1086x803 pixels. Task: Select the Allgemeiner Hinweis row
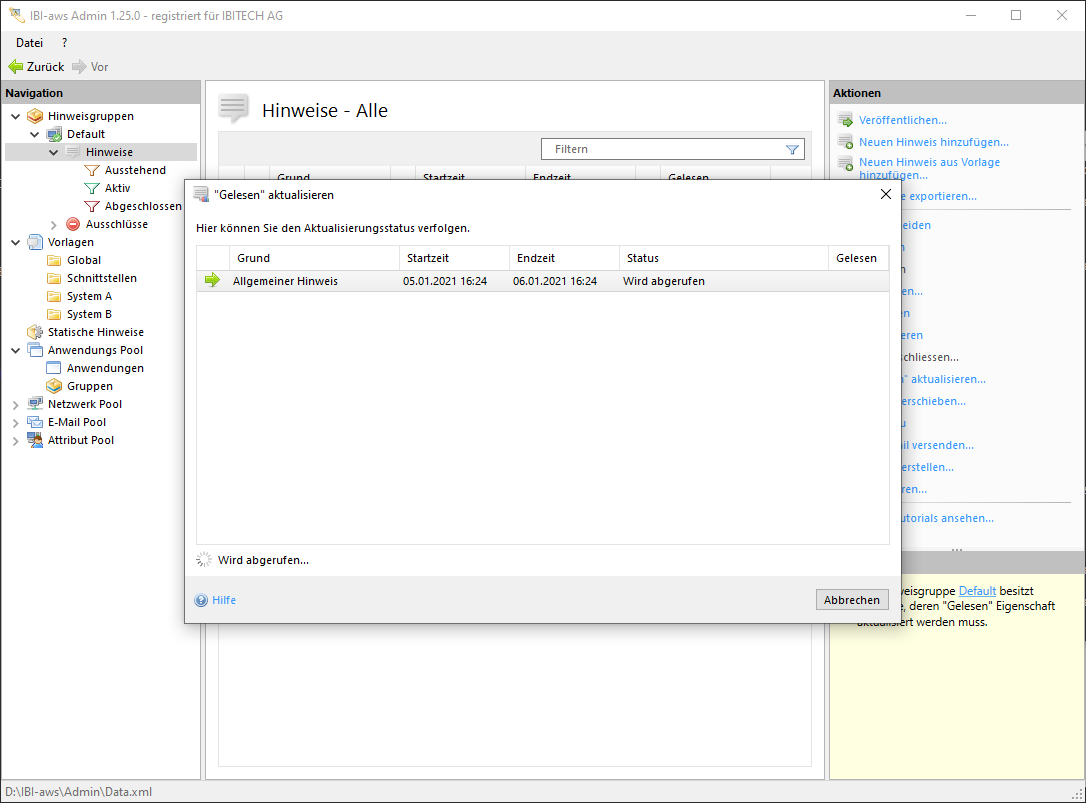[x=285, y=281]
